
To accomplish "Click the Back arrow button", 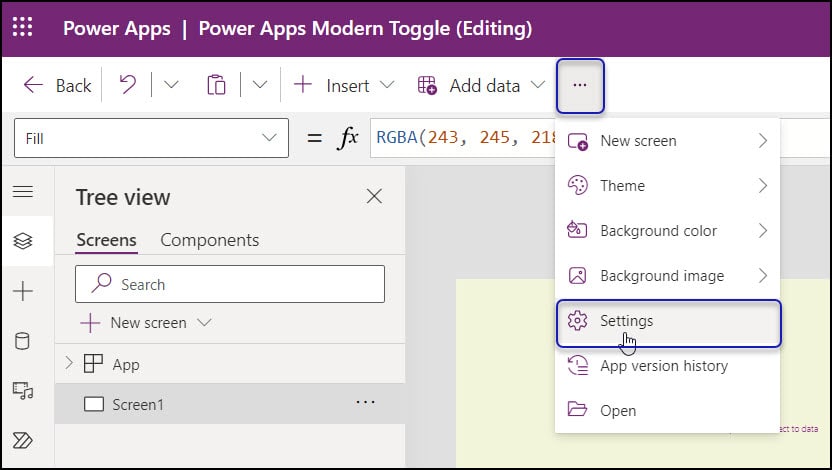I will pos(57,85).
